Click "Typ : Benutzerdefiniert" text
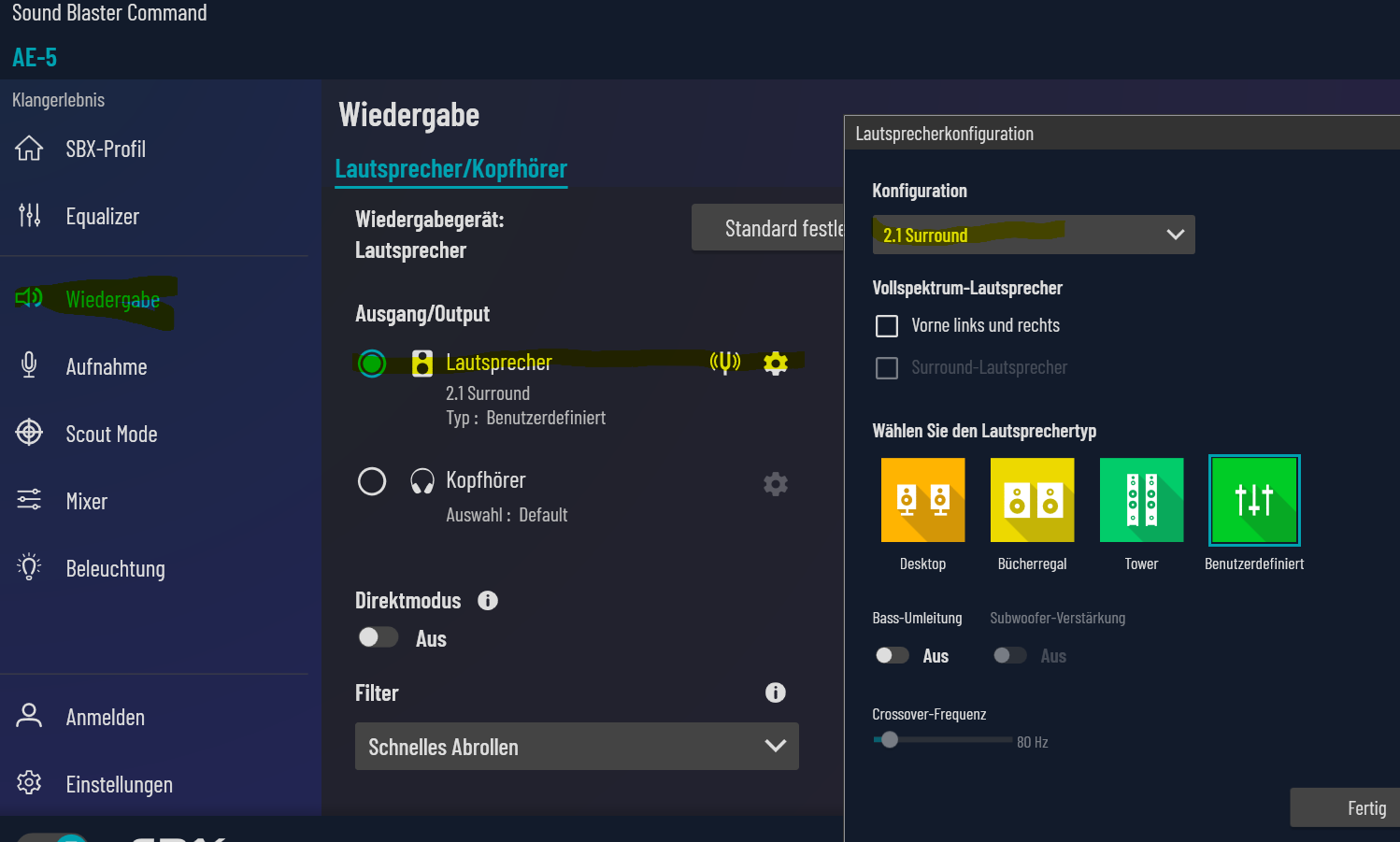Image resolution: width=1400 pixels, height=842 pixels. (525, 418)
